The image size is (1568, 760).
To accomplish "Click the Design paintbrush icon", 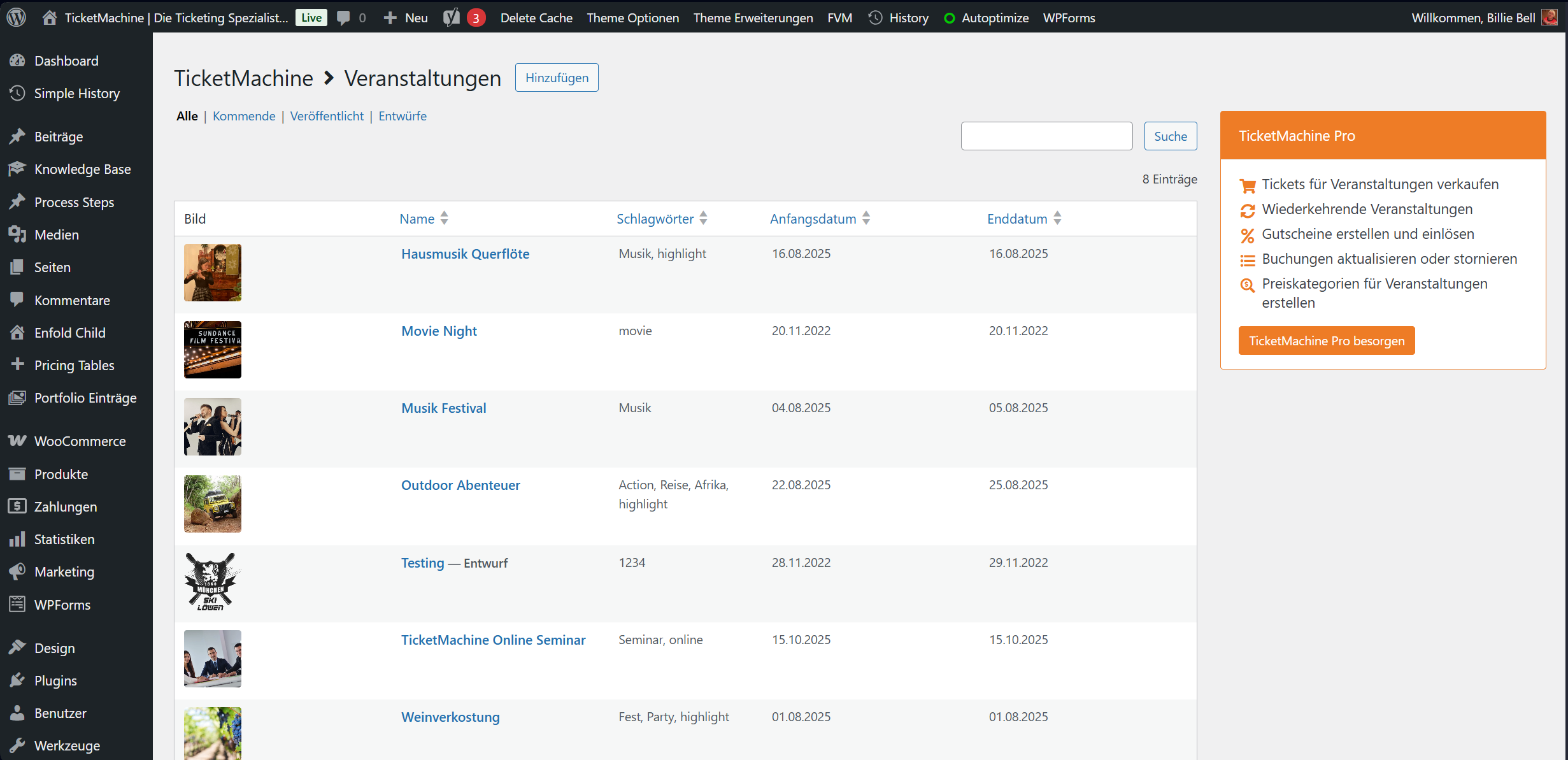I will click(x=17, y=648).
